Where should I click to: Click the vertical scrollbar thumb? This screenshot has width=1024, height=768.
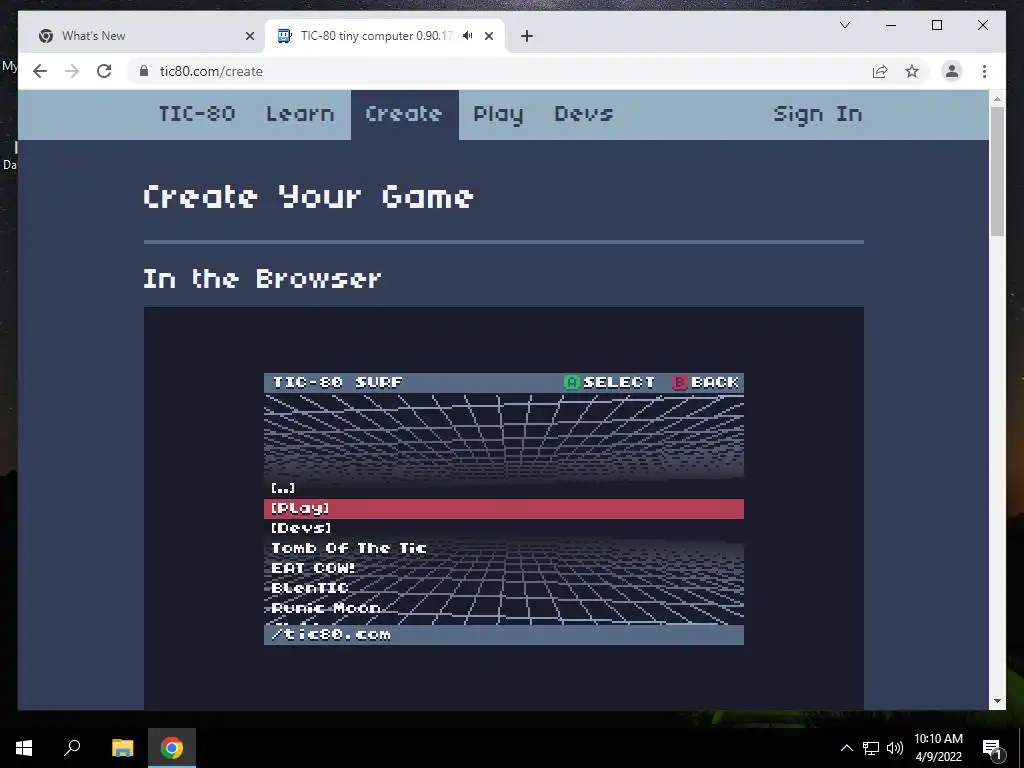coord(997,171)
